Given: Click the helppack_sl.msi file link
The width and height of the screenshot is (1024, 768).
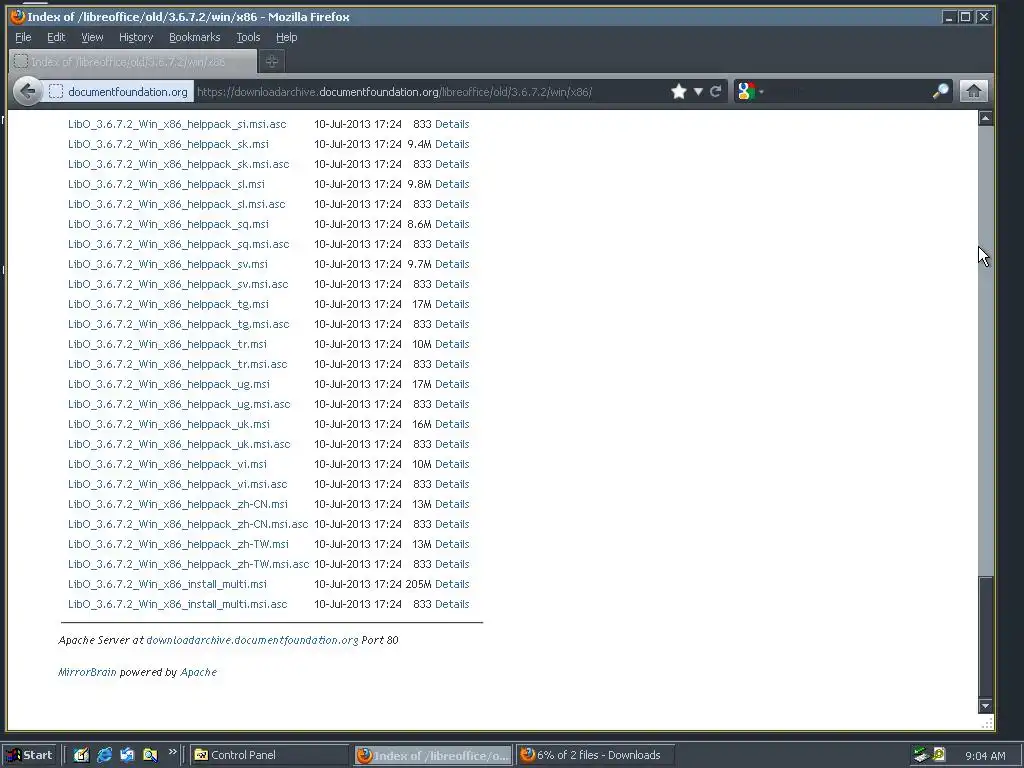Looking at the screenshot, I should pos(167,184).
